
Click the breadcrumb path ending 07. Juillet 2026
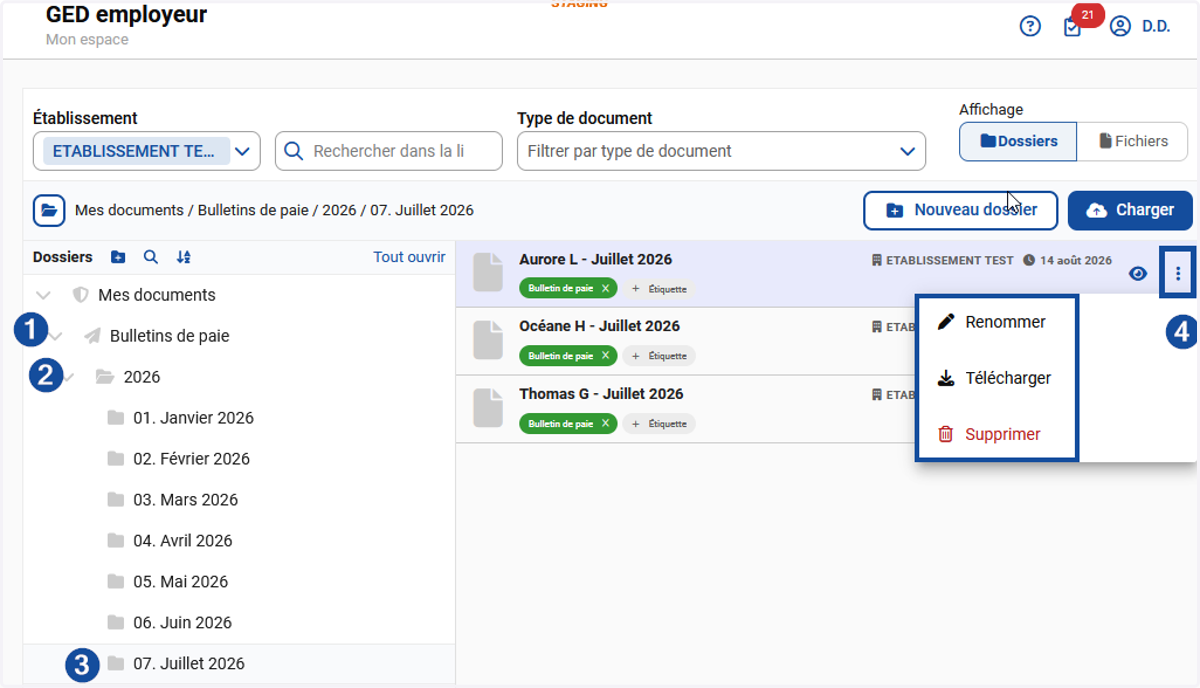(x=274, y=211)
